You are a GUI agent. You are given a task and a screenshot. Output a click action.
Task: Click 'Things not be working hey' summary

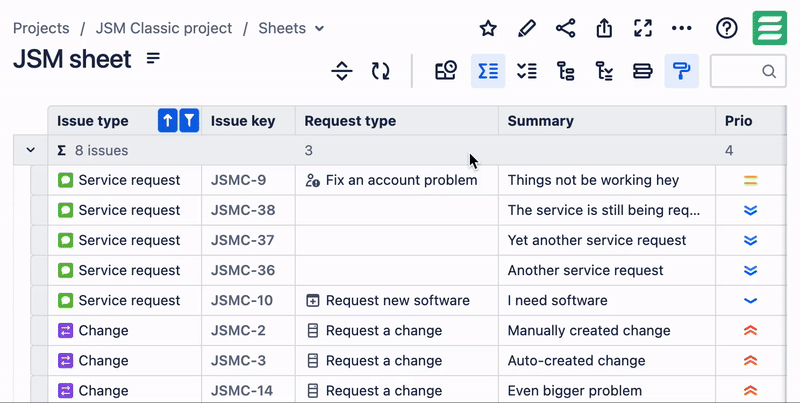pos(593,180)
